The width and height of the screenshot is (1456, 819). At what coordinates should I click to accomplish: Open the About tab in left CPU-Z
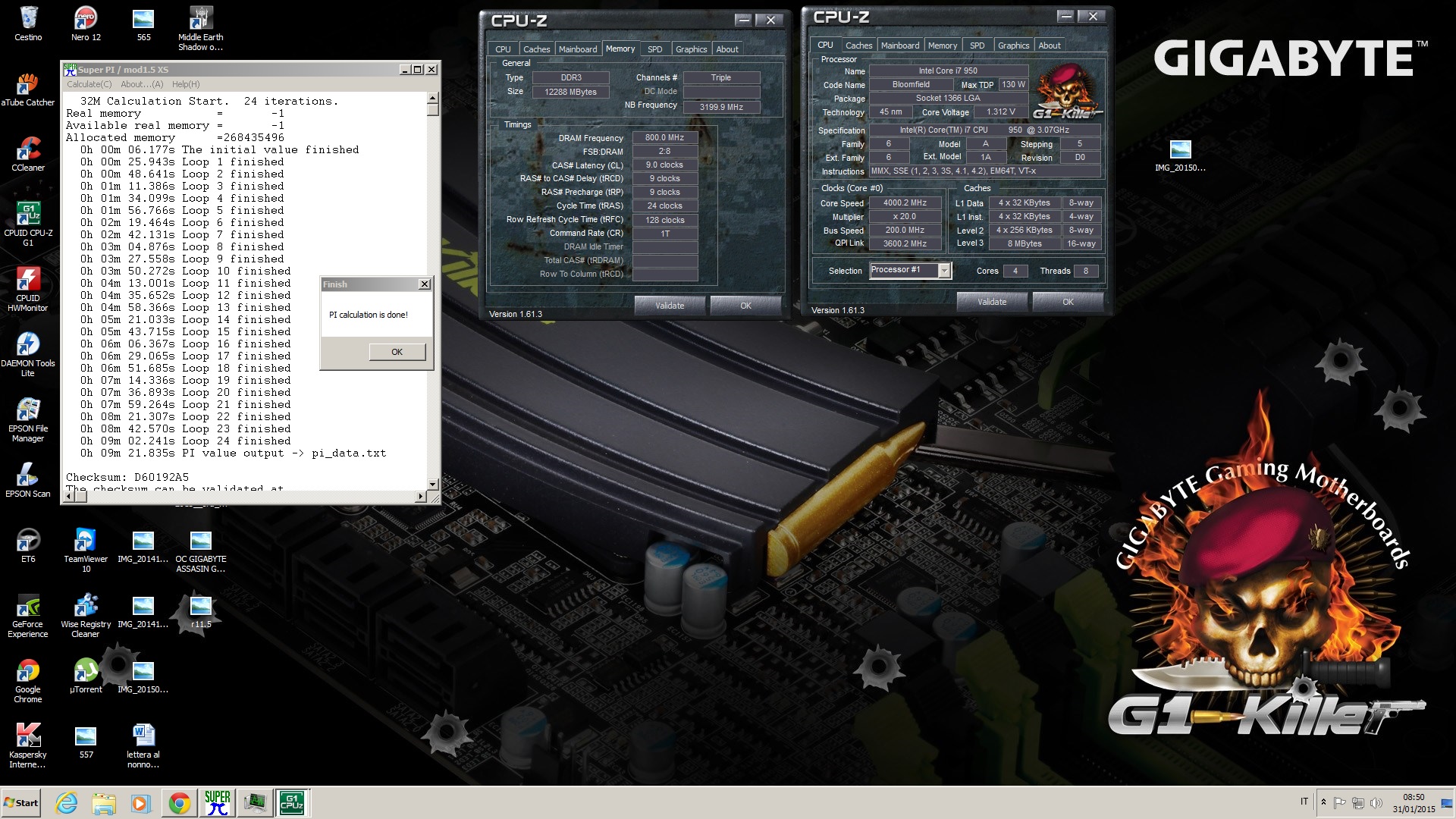pyautogui.click(x=727, y=49)
